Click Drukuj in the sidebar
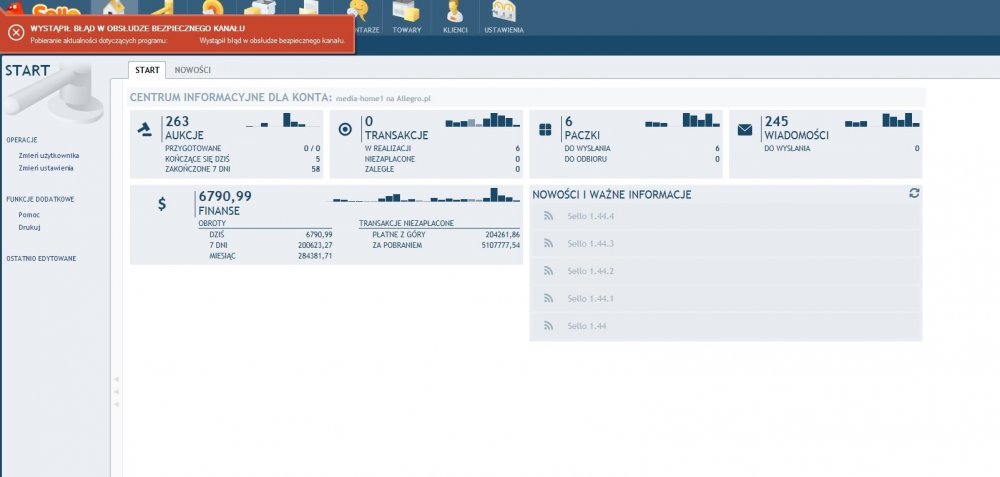 (29, 227)
